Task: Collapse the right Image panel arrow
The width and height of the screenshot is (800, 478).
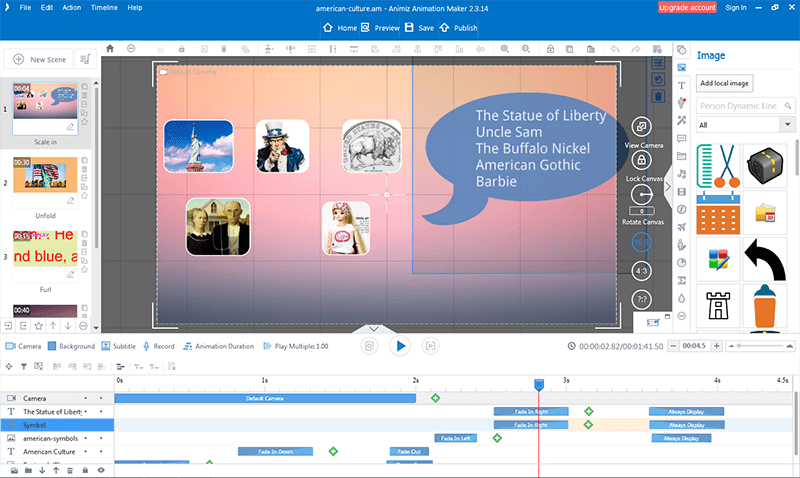Action: 667,187
